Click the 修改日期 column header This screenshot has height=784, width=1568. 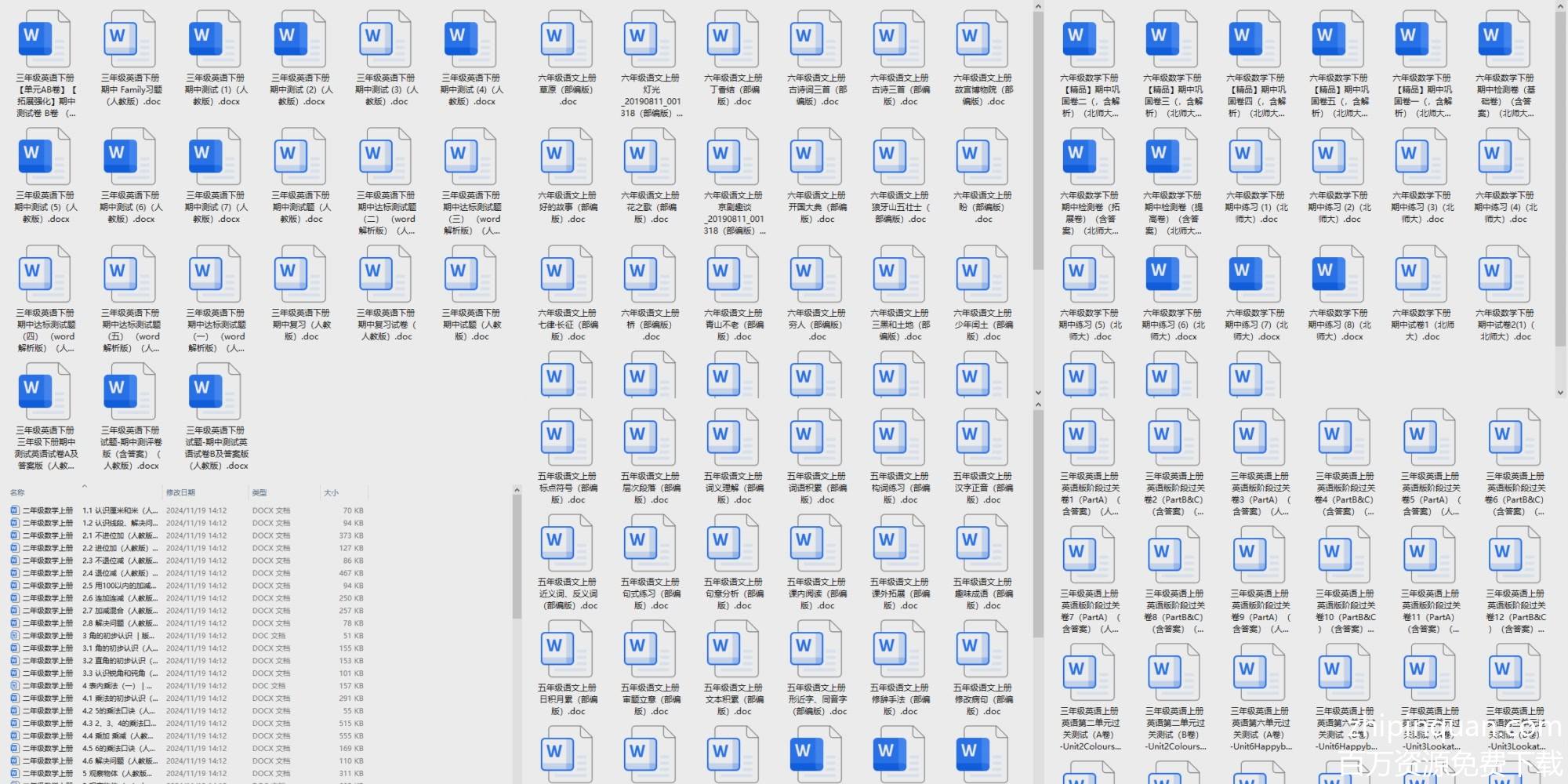click(180, 492)
